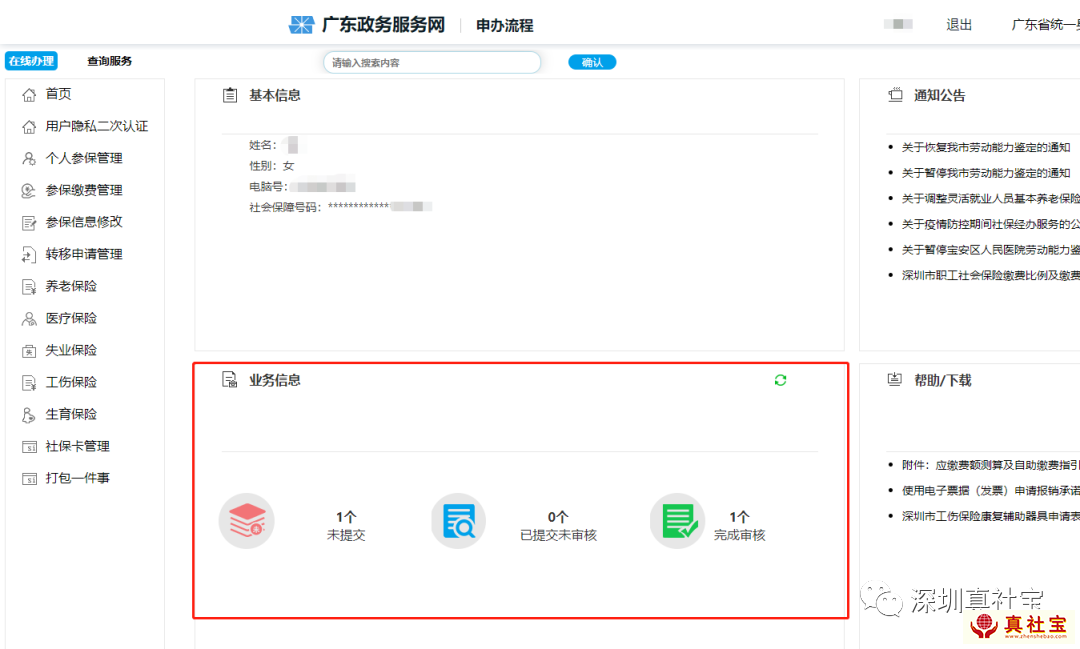Switch to the 查询服务 tab
This screenshot has height=649, width=1080.
pyautogui.click(x=109, y=61)
